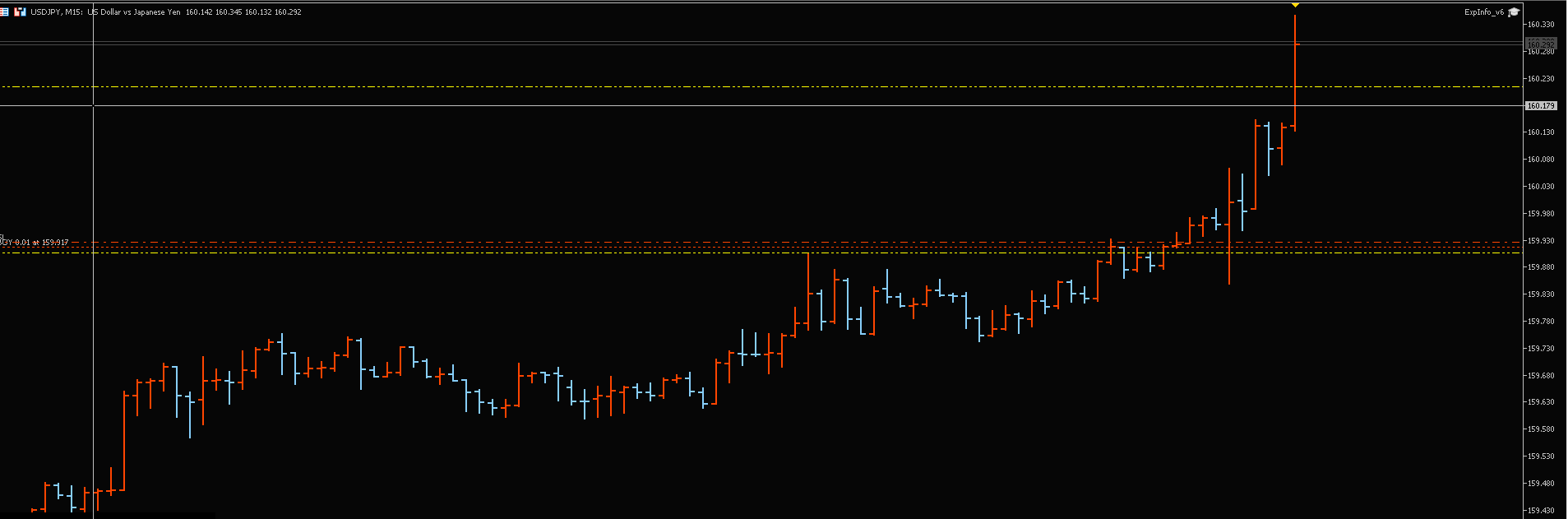Click the 159.630 price scale value

1541,402
